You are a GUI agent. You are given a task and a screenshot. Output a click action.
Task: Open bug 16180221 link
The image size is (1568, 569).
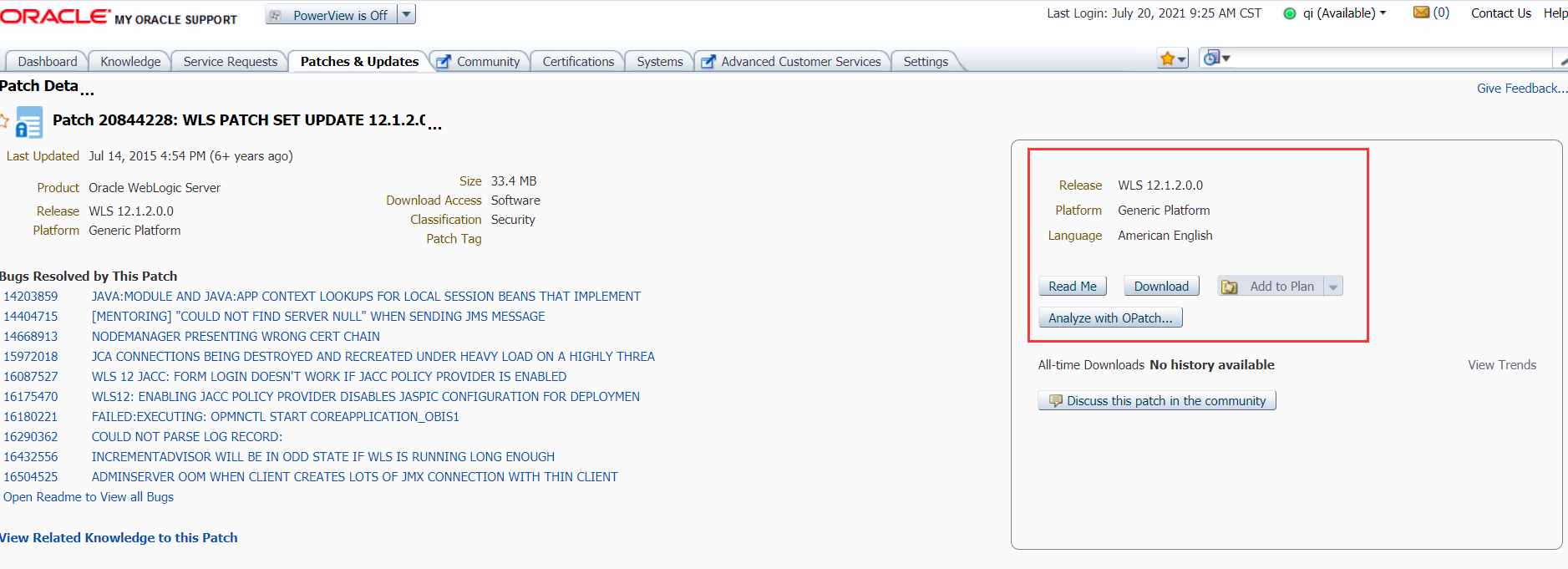(31, 417)
